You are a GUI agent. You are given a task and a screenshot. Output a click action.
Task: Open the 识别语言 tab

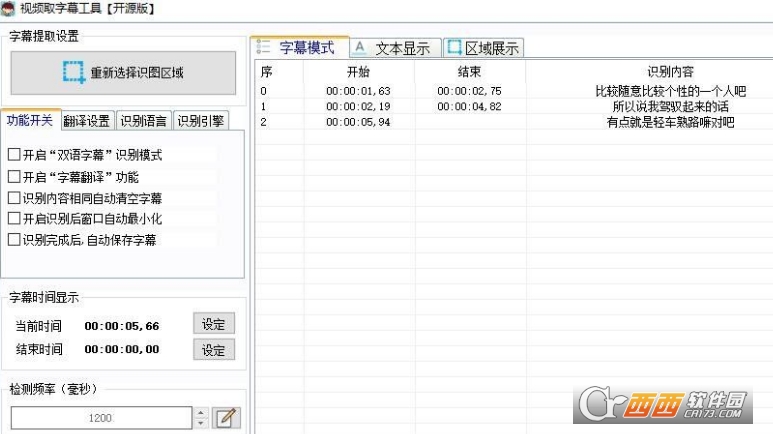[x=144, y=120]
